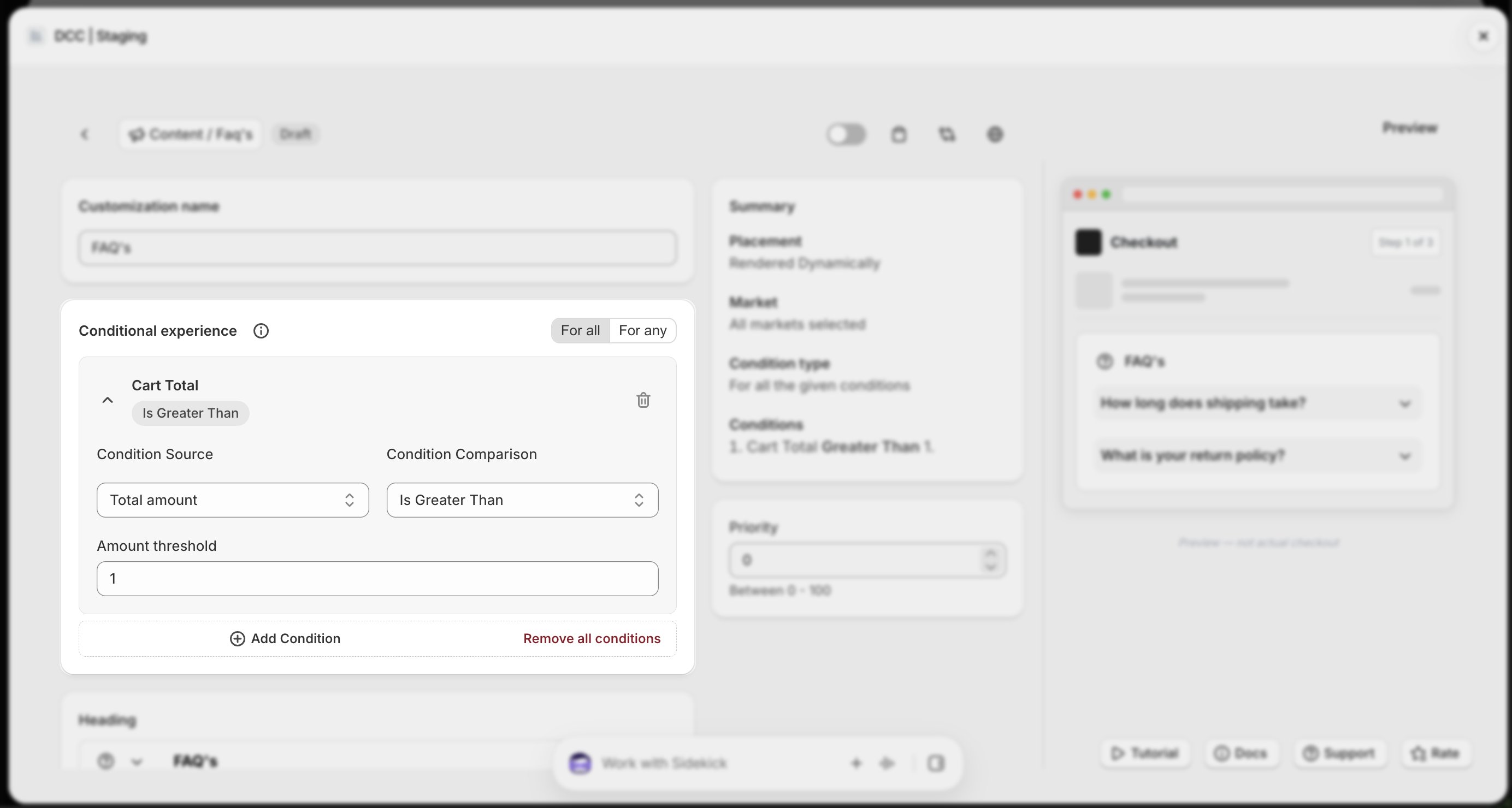Image resolution: width=1512 pixels, height=808 pixels.
Task: Click the Heading question mark icon
Action: tap(105, 762)
